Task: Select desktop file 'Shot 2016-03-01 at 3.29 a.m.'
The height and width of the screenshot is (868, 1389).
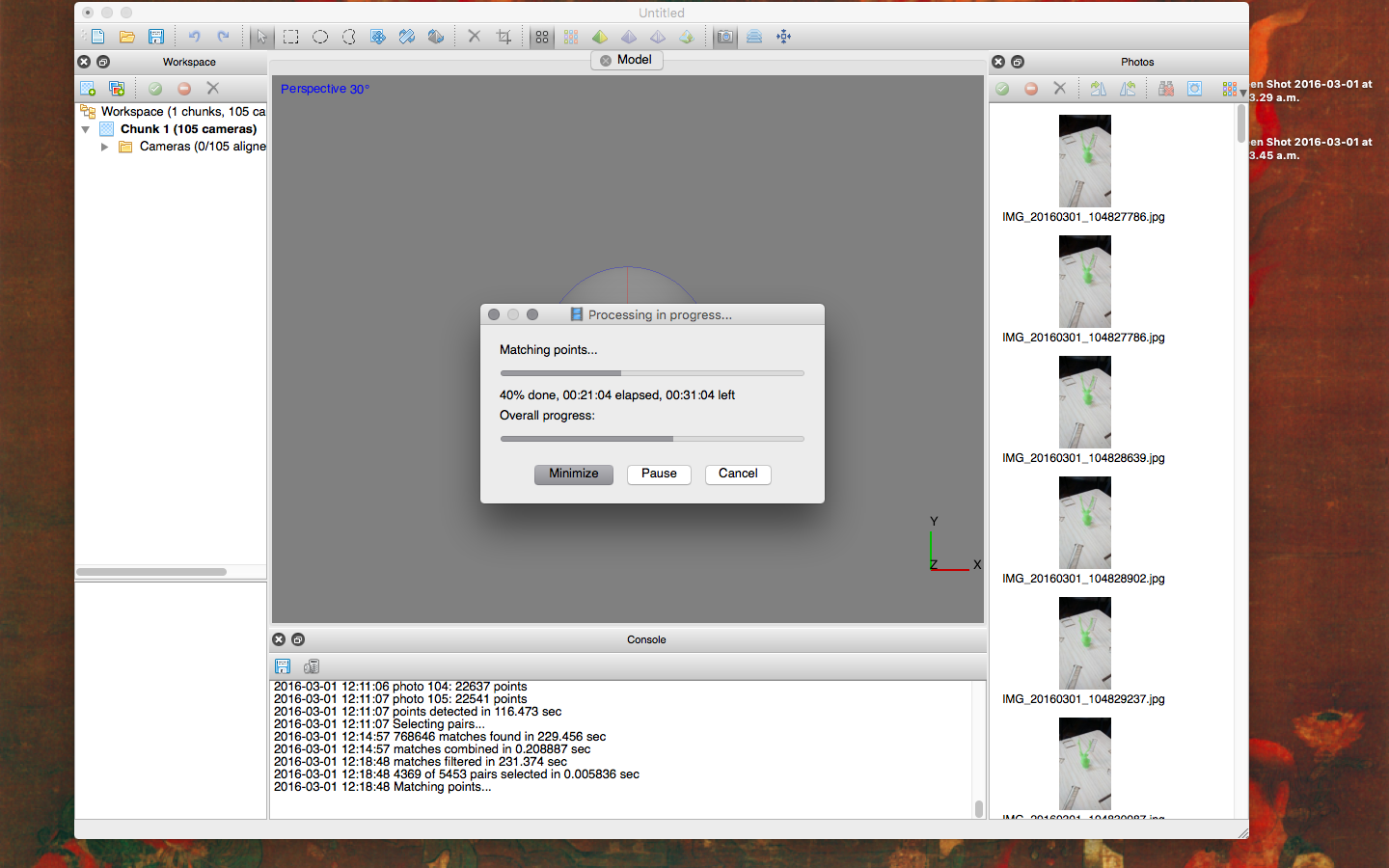Action: point(1312,91)
